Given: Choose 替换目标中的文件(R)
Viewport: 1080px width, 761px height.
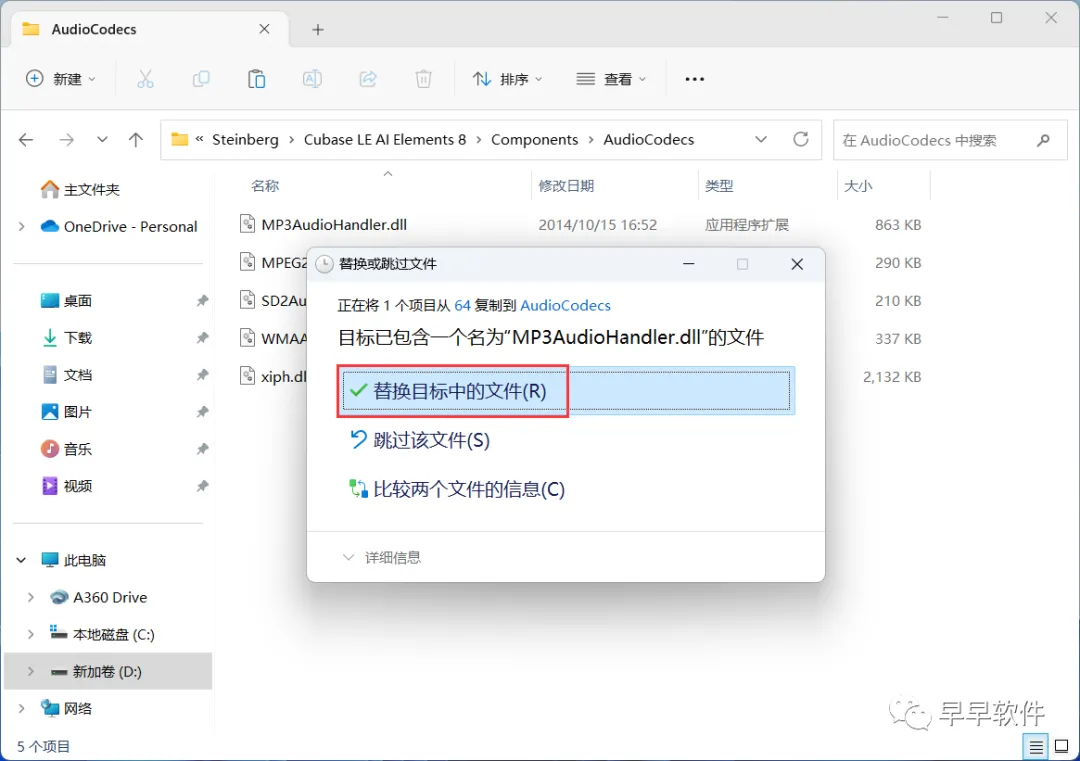Looking at the screenshot, I should [x=566, y=391].
